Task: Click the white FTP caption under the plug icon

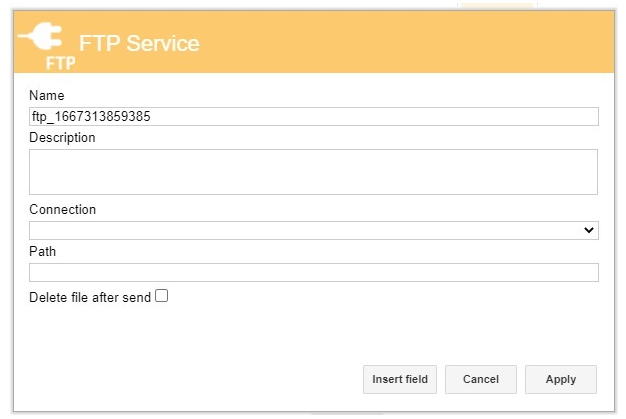Action: tap(60, 63)
